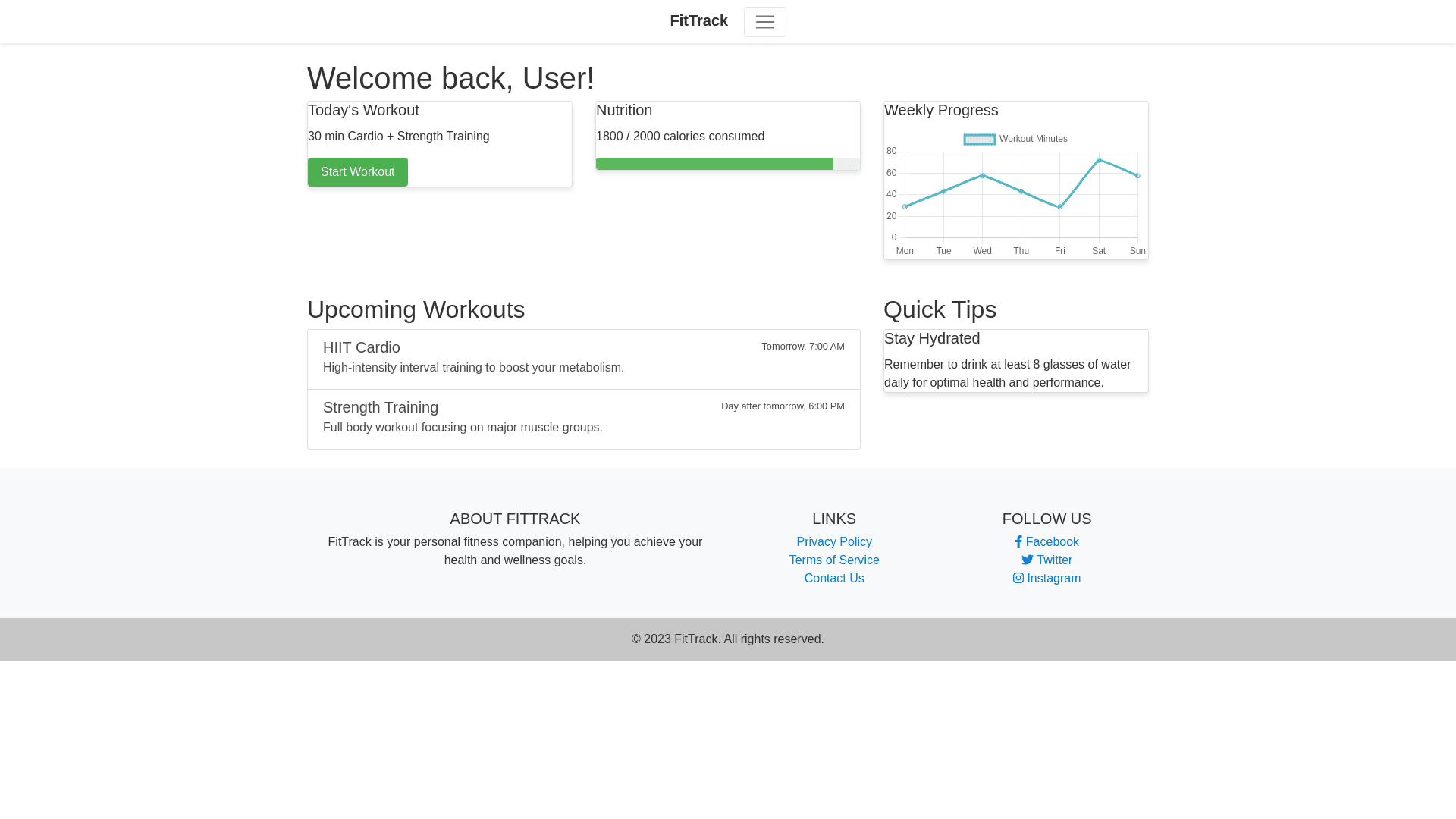
Task: Select the HIIT Cardio workout item
Action: (x=583, y=359)
